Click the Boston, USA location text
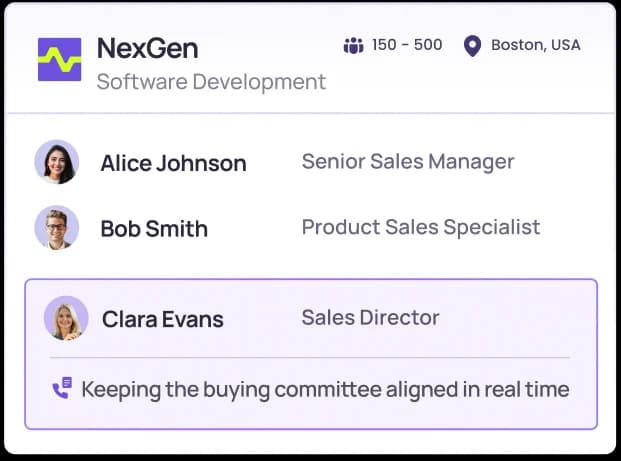621x461 pixels. pyautogui.click(x=536, y=45)
